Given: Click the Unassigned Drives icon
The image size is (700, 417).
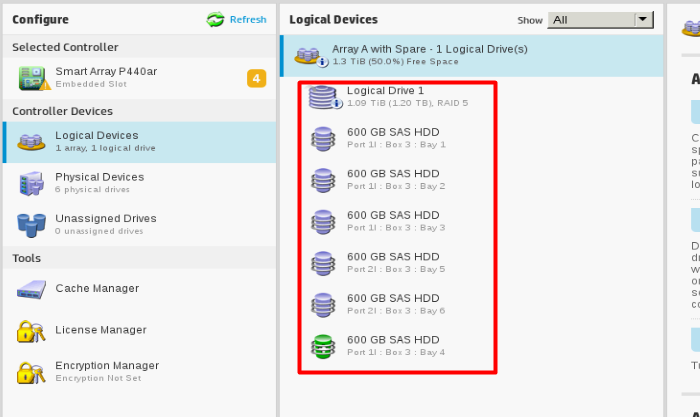Looking at the screenshot, I should (31, 224).
